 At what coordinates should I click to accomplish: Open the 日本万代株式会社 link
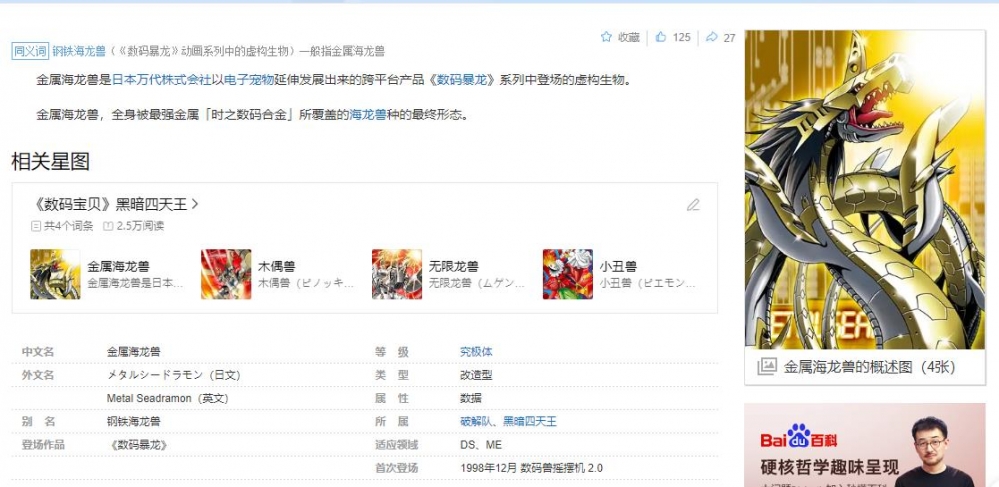click(x=162, y=80)
